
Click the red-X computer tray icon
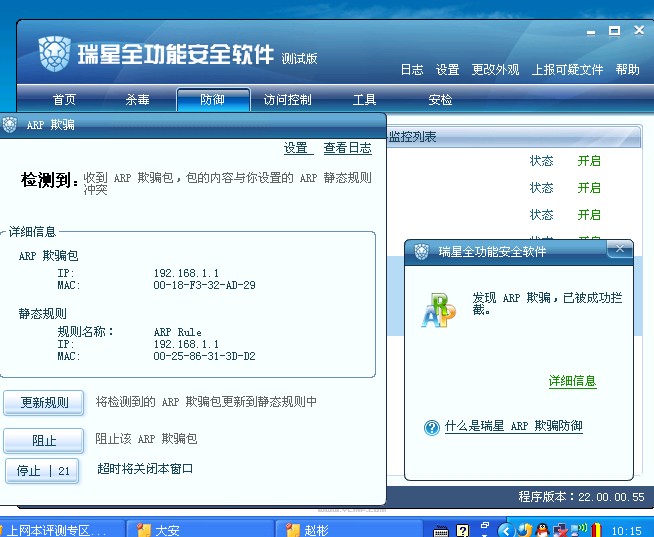[560, 530]
